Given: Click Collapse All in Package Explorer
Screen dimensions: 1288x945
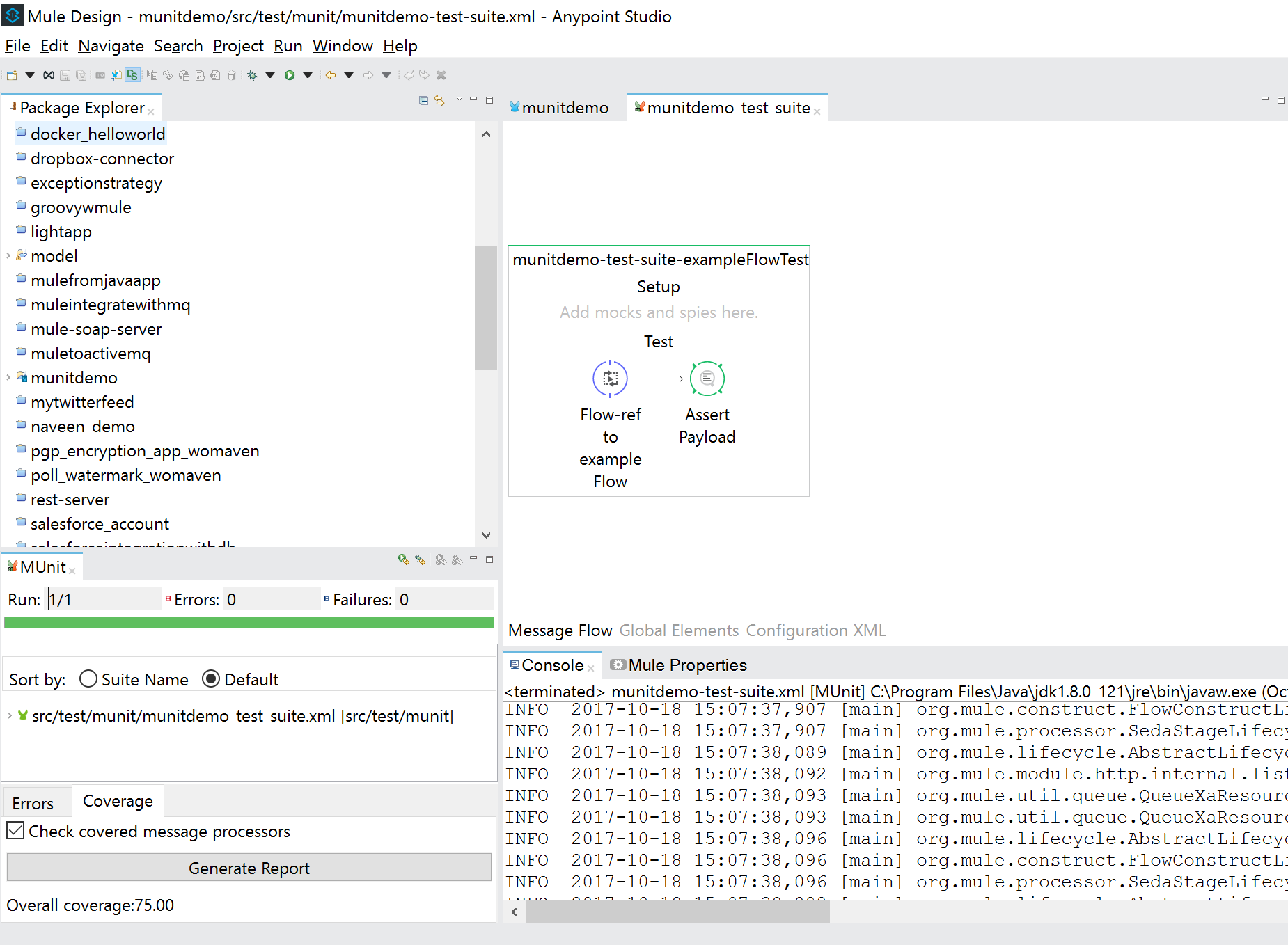Looking at the screenshot, I should [423, 100].
